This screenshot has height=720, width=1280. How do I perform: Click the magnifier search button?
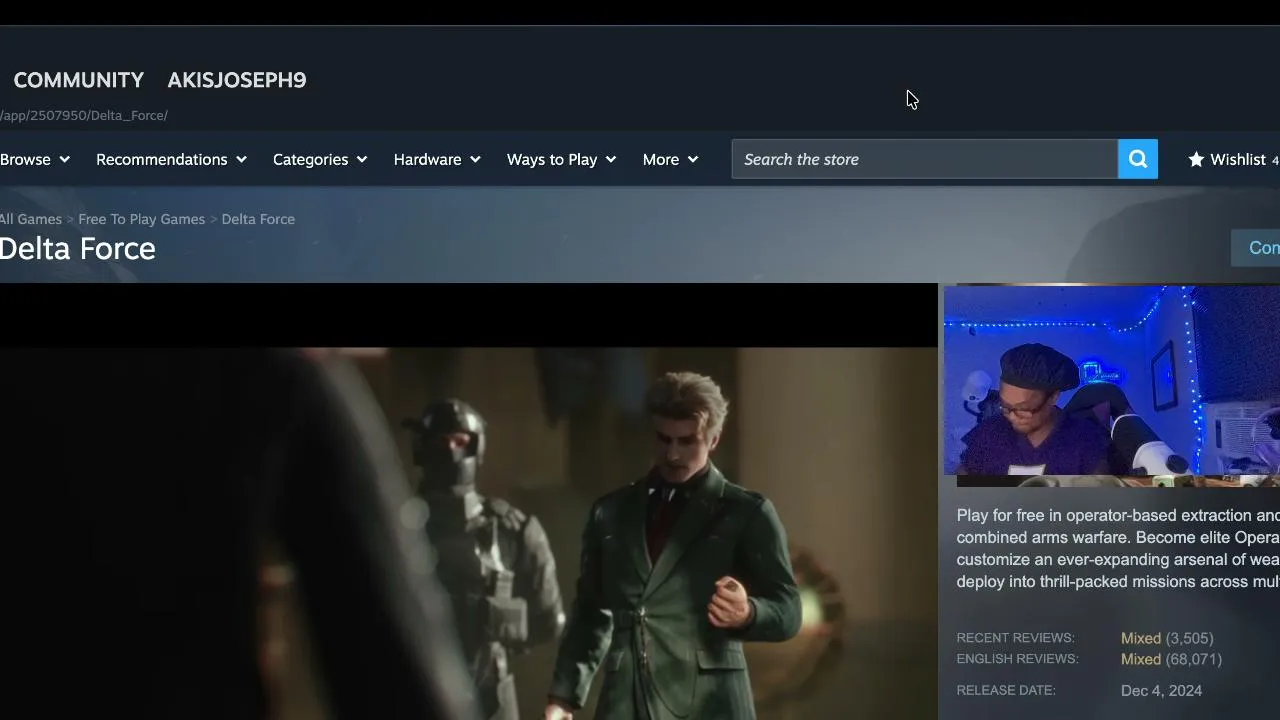tap(1138, 159)
